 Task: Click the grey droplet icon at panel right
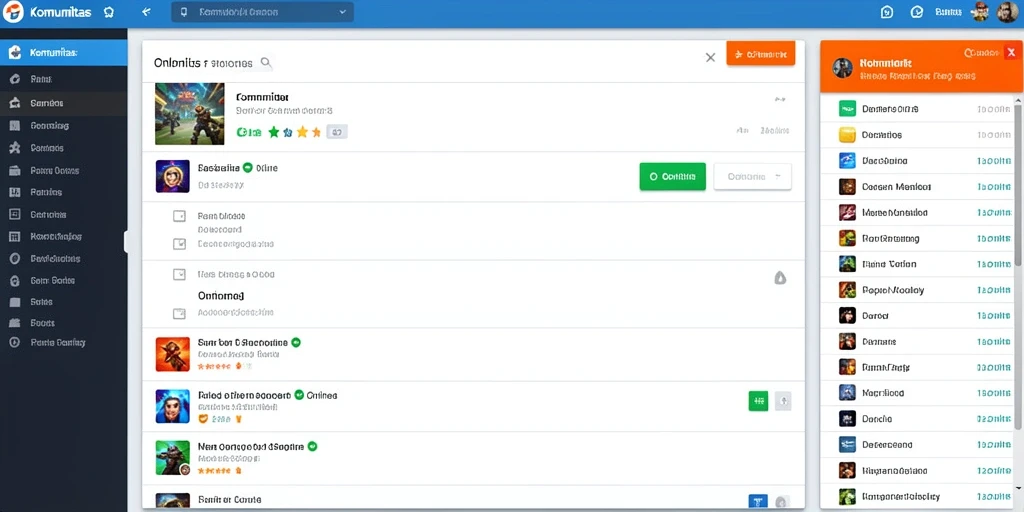(780, 278)
